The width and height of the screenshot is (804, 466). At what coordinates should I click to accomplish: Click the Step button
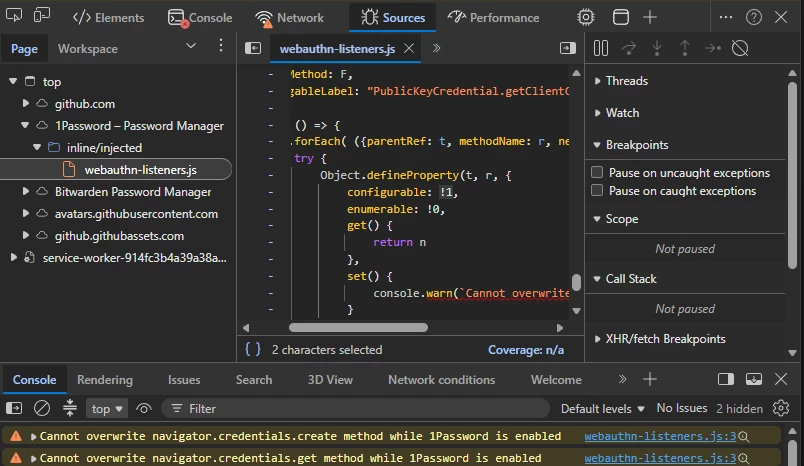[x=713, y=48]
